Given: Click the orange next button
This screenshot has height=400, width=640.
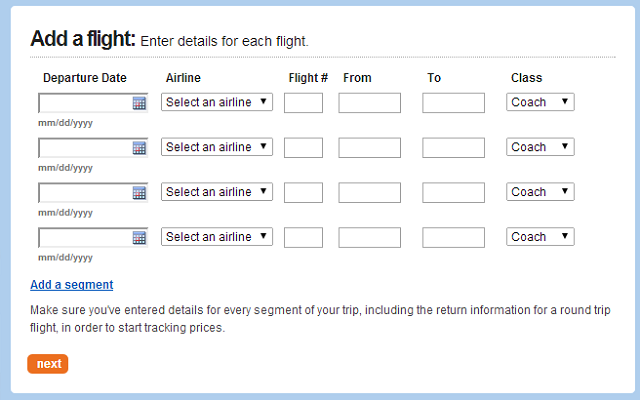Looking at the screenshot, I should pos(48,364).
